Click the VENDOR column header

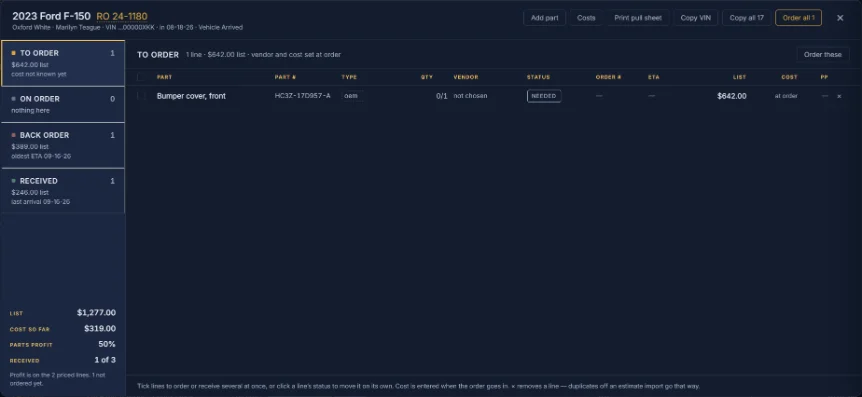point(466,77)
